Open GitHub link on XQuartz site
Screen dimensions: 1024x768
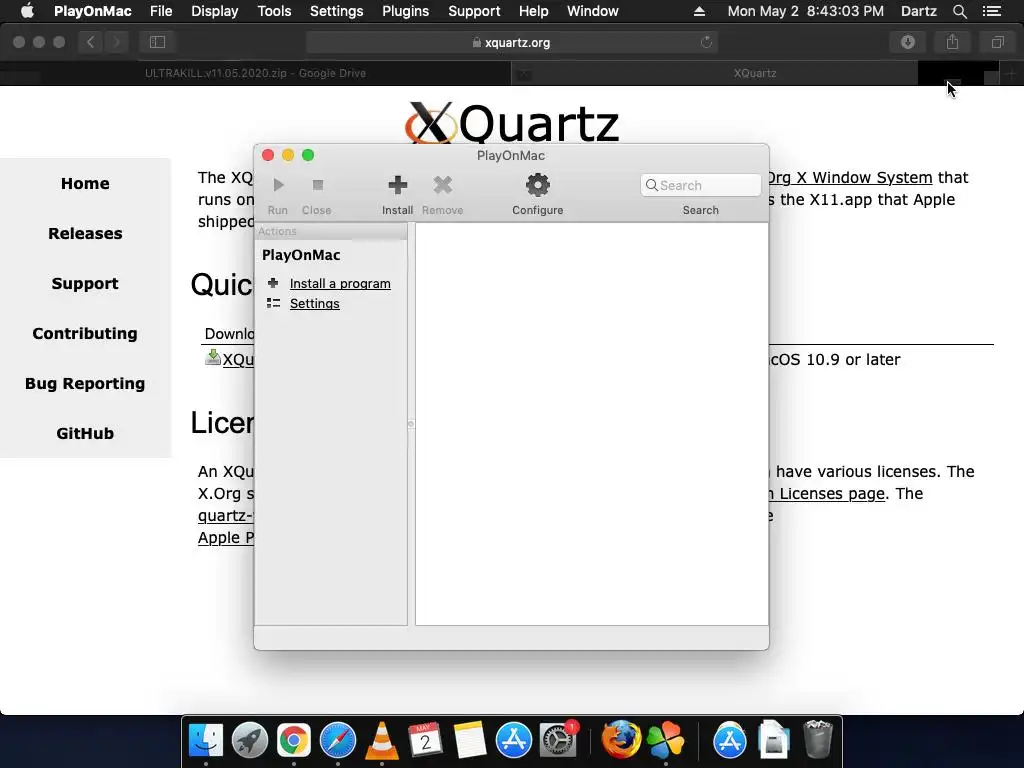(85, 434)
